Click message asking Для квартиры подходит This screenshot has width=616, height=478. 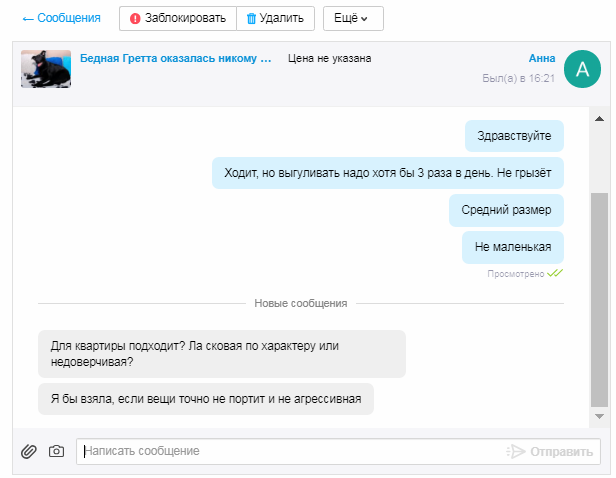pos(222,354)
